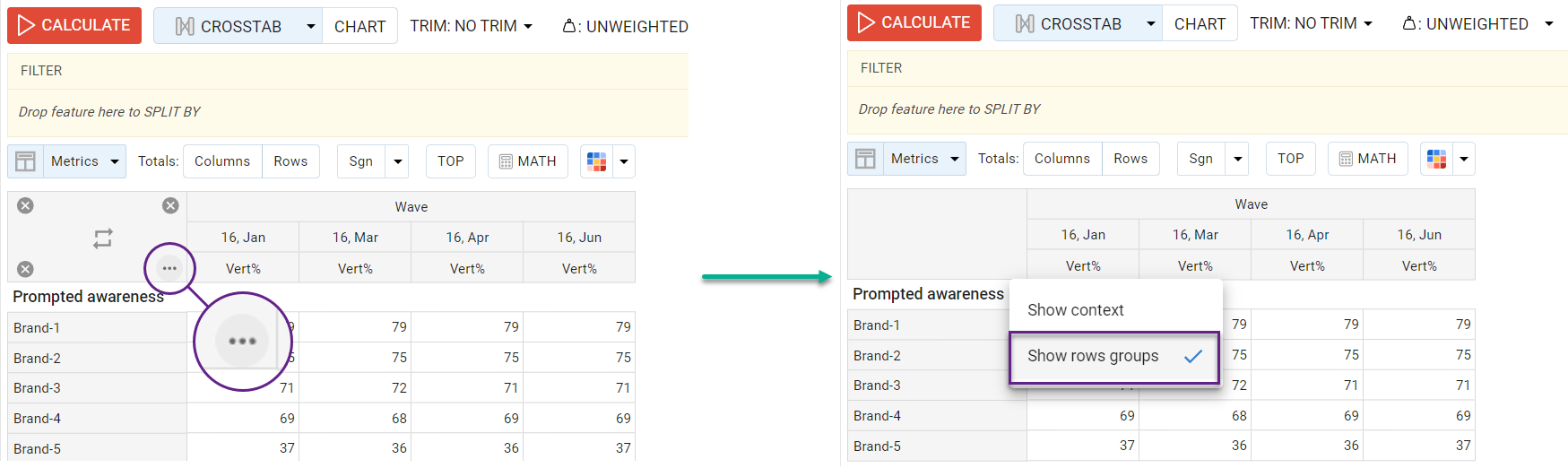Click the color grid icon in right toolbar
The height and width of the screenshot is (468, 1568).
(1436, 159)
